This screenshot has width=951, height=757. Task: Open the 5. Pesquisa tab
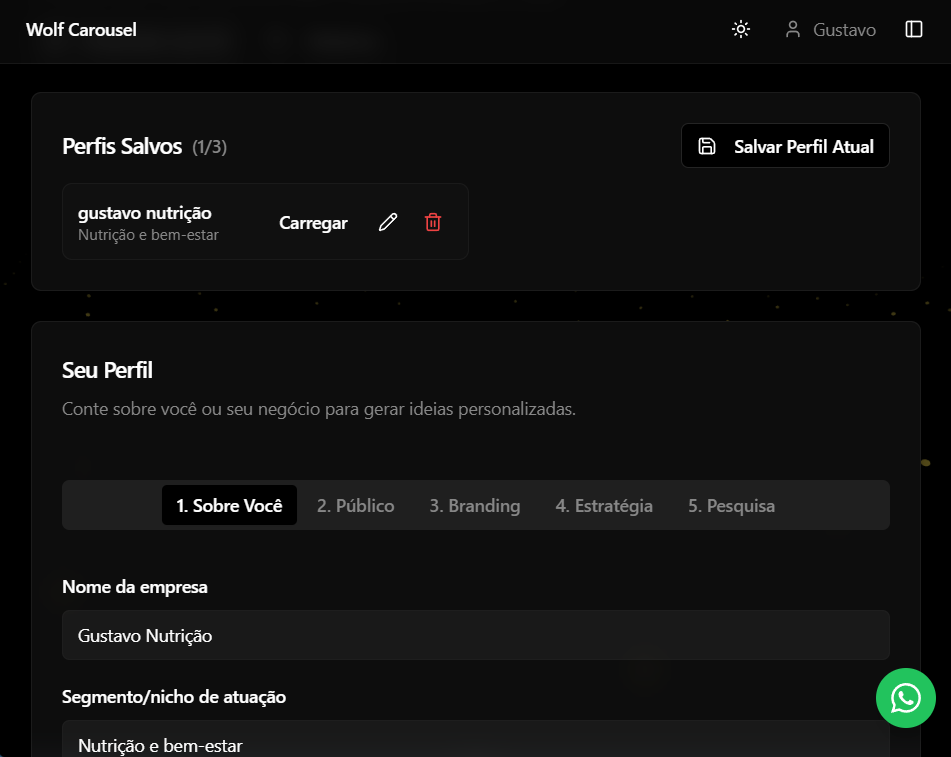pos(731,505)
